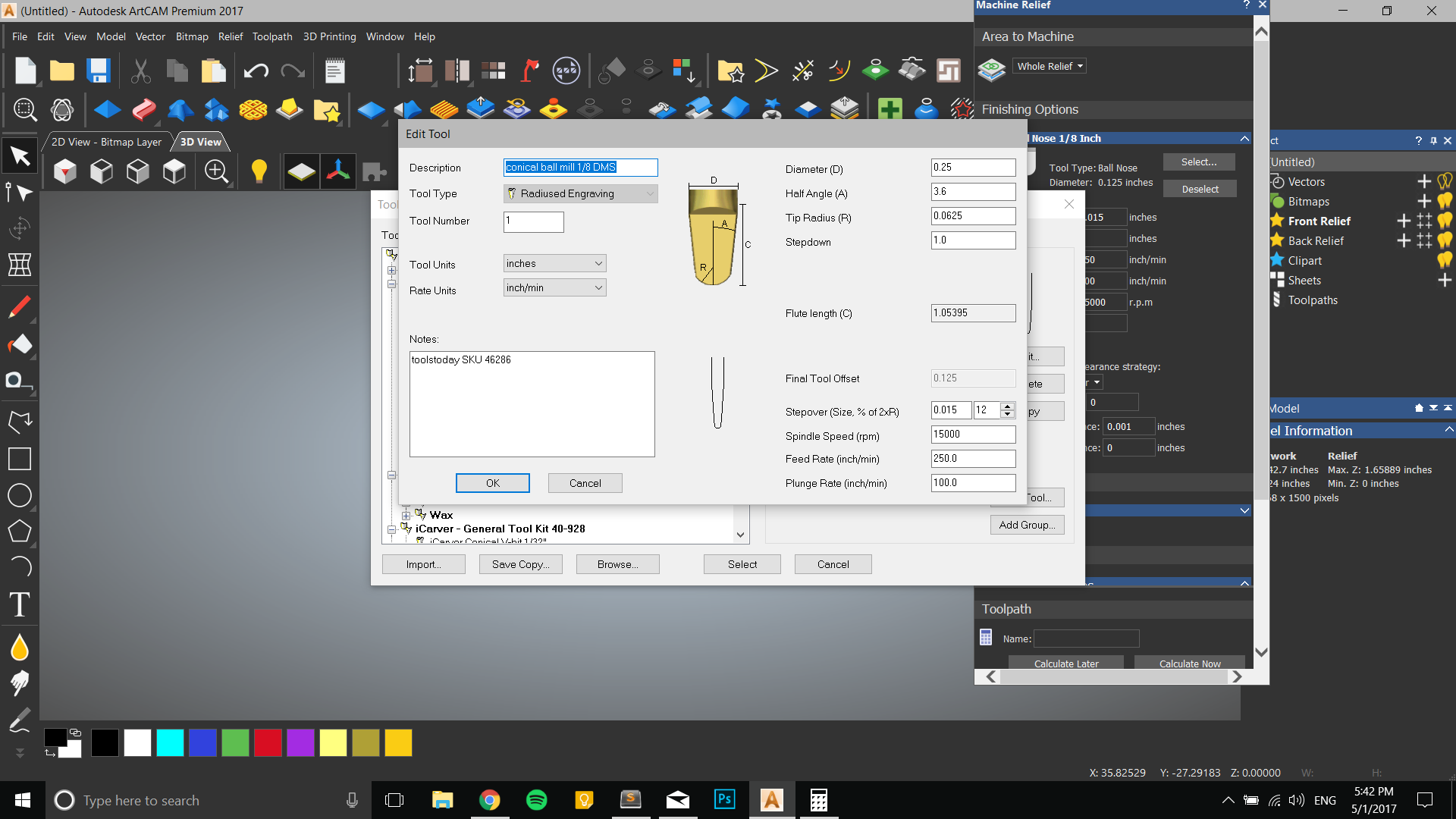Open the File menu
The width and height of the screenshot is (1456, 819).
tap(20, 36)
